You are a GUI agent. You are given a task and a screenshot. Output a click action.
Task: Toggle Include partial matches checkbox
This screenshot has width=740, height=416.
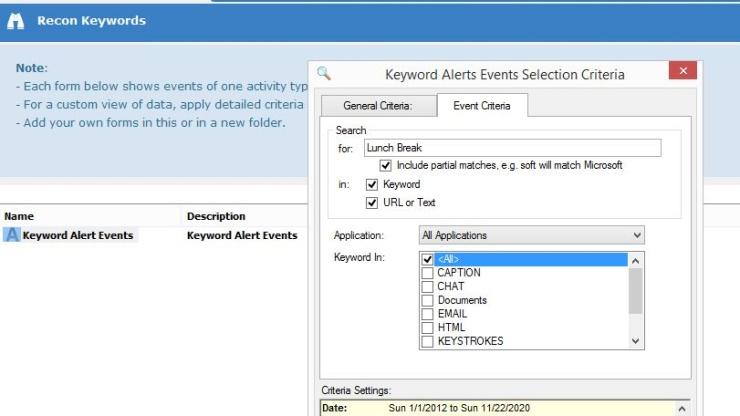coord(386,166)
